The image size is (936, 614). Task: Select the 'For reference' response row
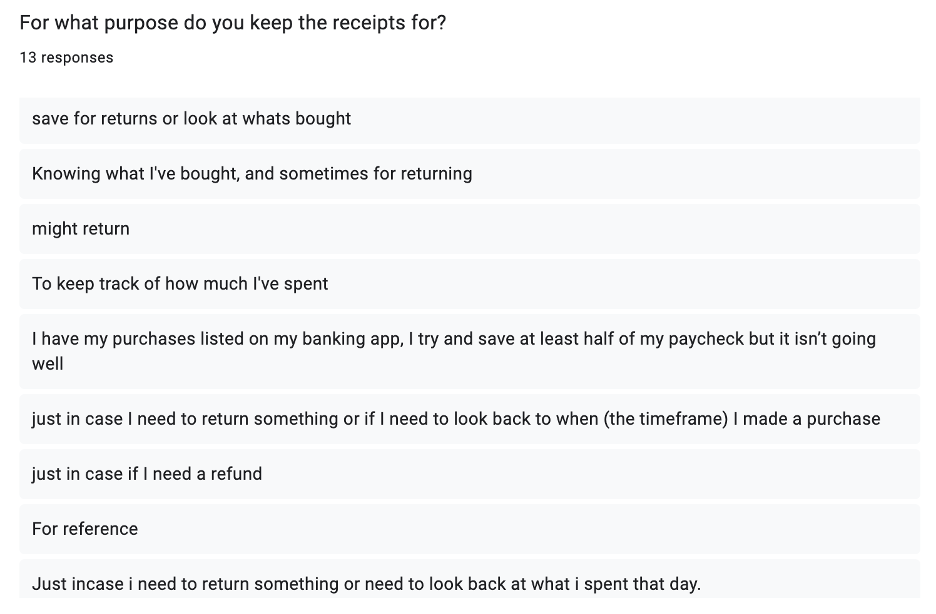coord(469,529)
